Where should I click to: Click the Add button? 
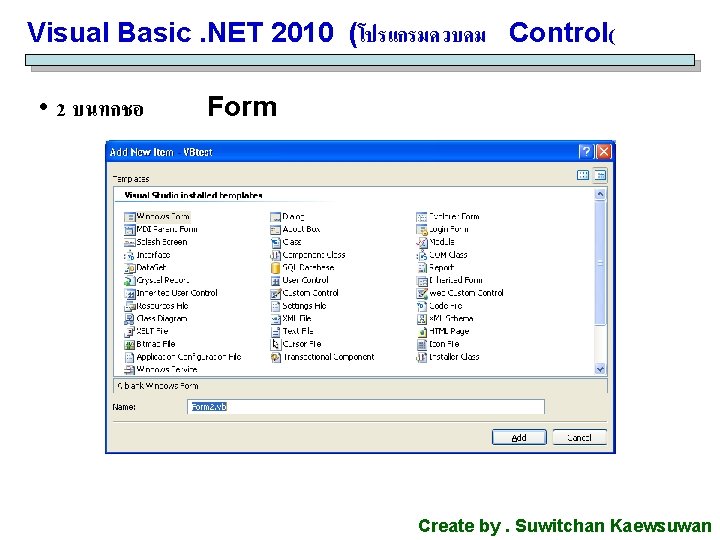[x=519, y=438]
